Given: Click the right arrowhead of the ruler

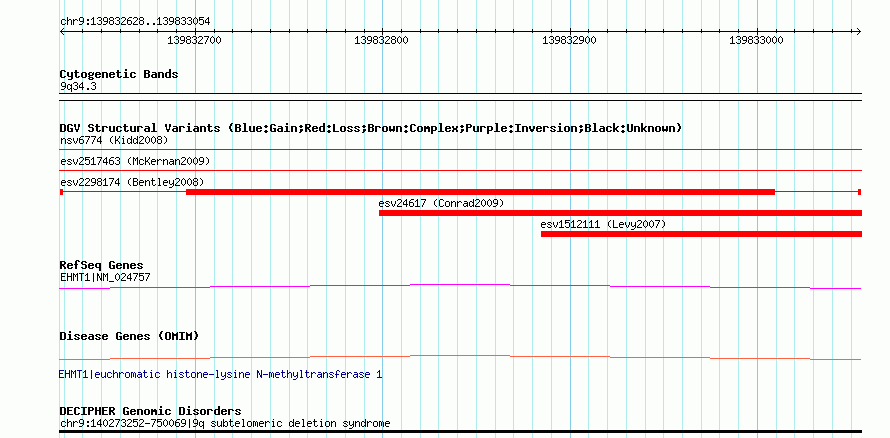Looking at the screenshot, I should [x=859, y=31].
